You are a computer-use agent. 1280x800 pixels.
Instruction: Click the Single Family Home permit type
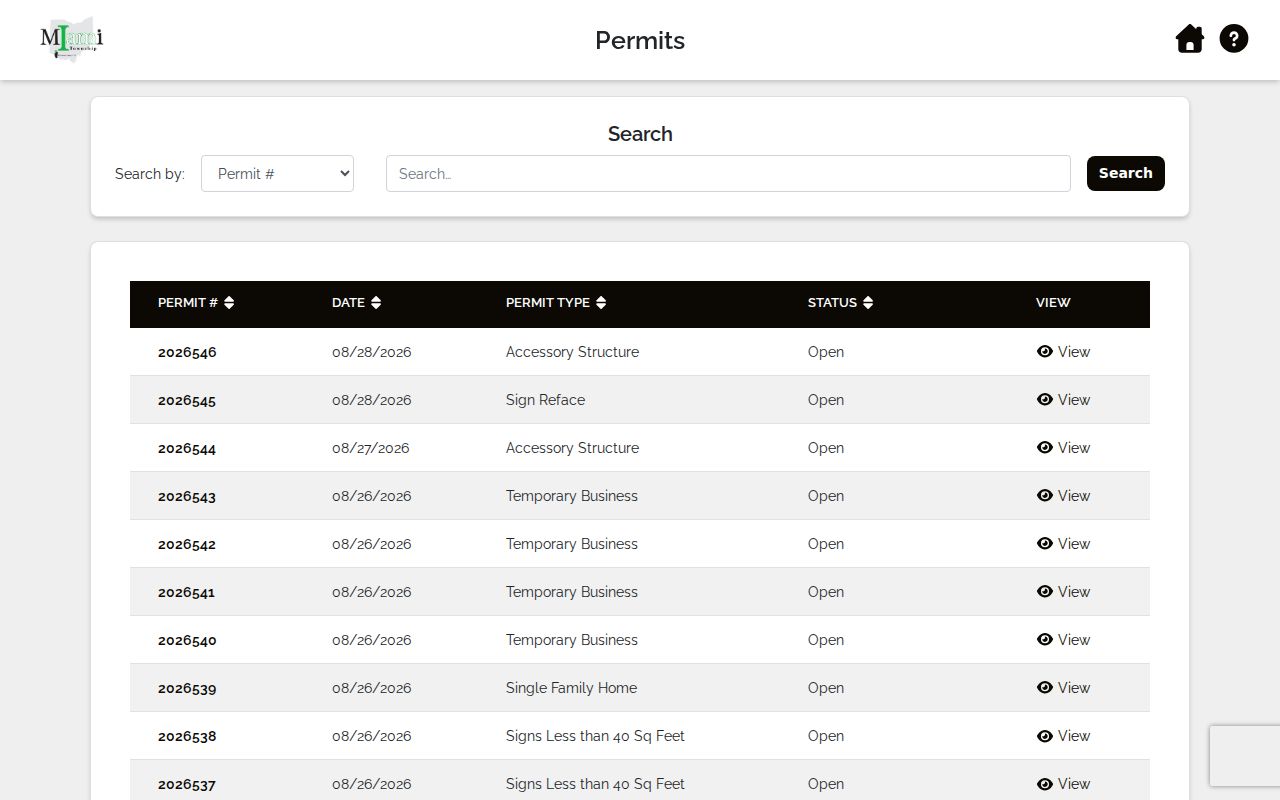click(x=571, y=688)
